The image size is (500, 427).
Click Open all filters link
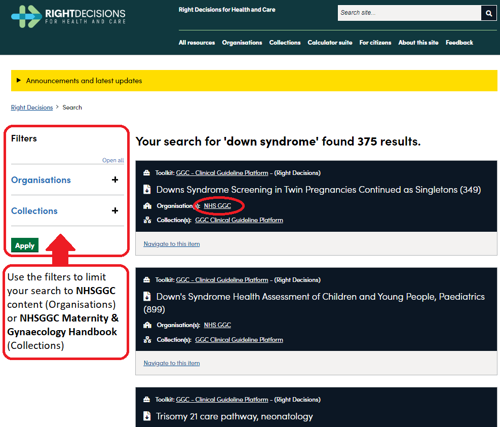(113, 160)
